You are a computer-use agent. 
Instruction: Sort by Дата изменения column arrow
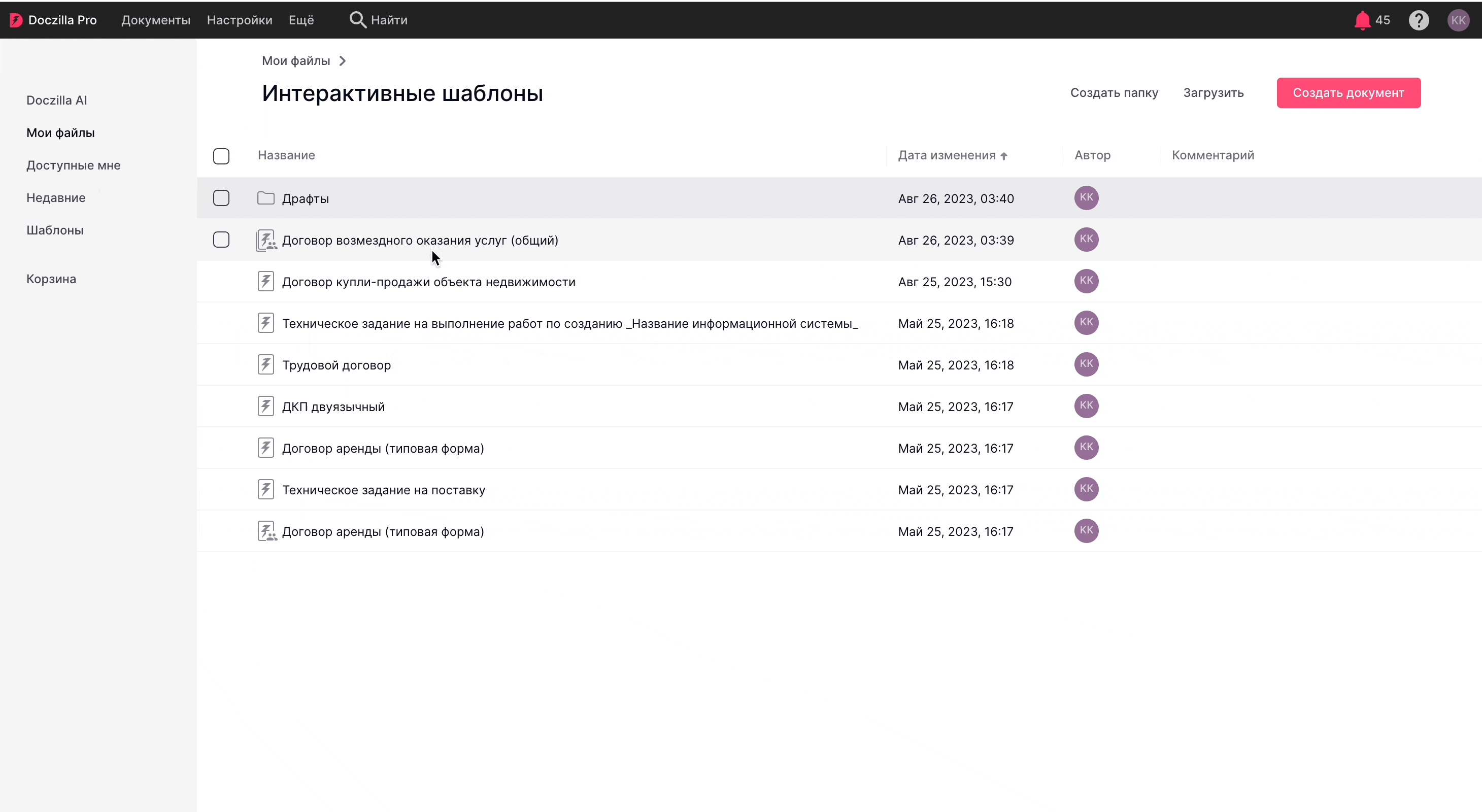click(1004, 156)
